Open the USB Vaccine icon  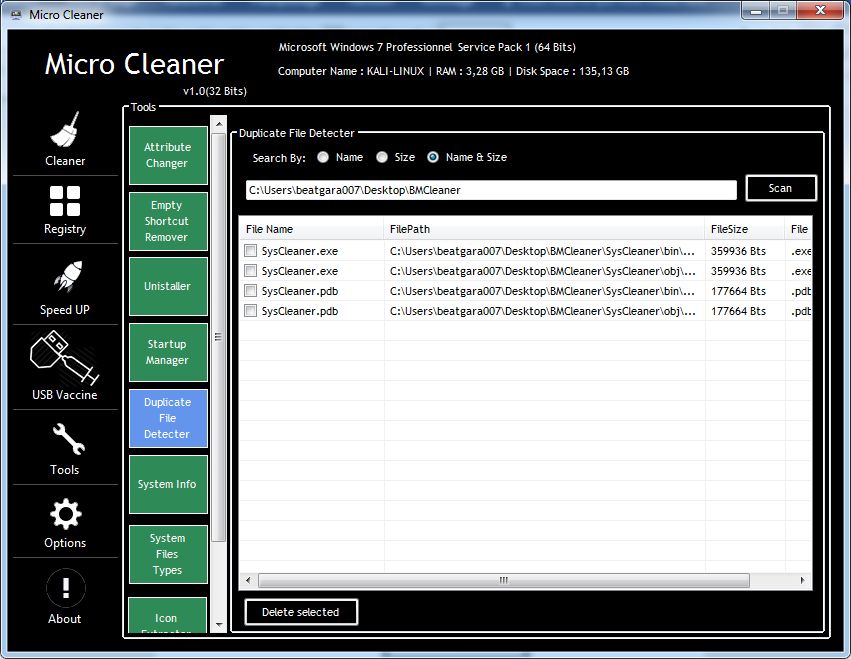pyautogui.click(x=65, y=358)
